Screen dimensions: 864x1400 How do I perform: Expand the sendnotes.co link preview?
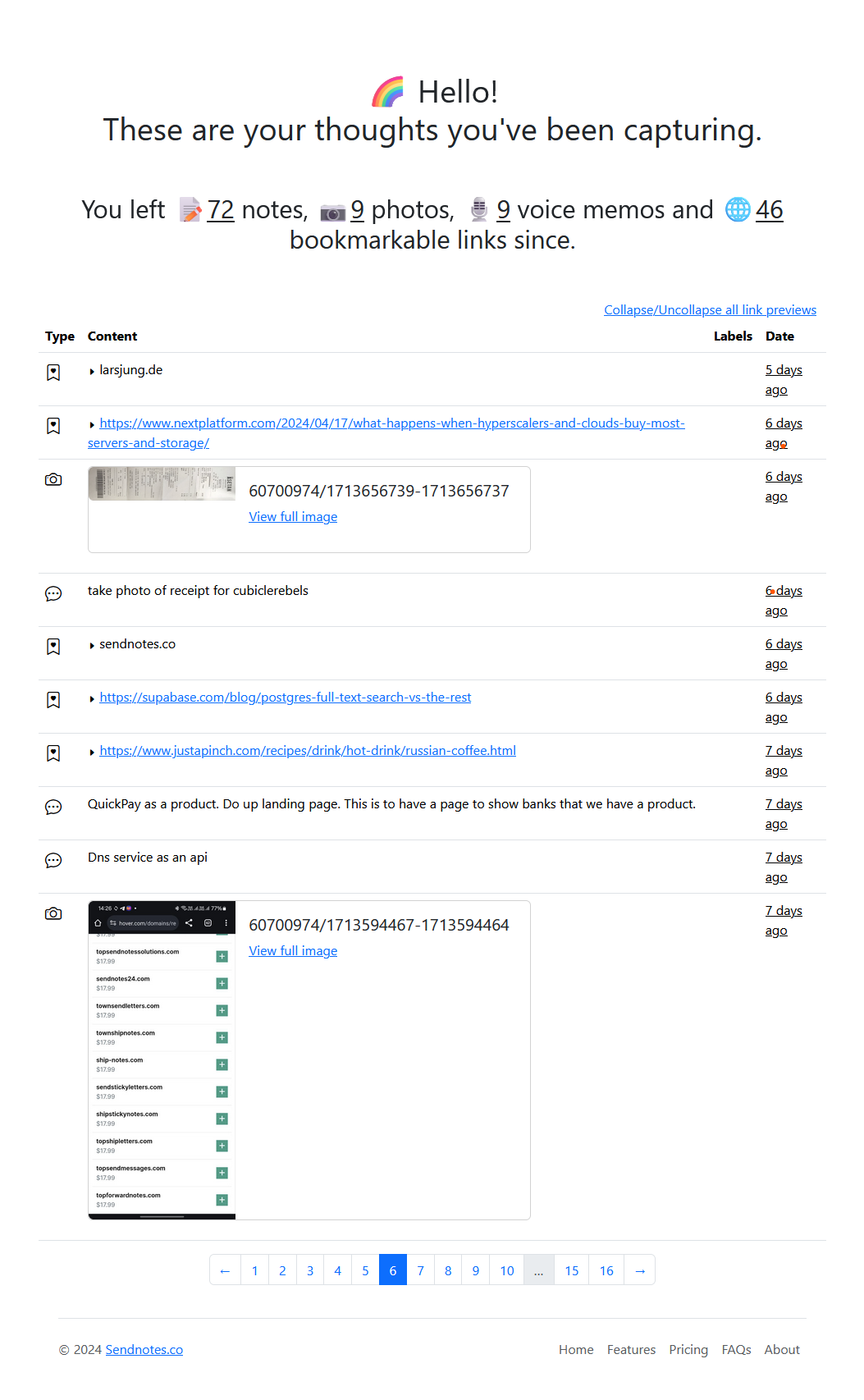point(92,646)
